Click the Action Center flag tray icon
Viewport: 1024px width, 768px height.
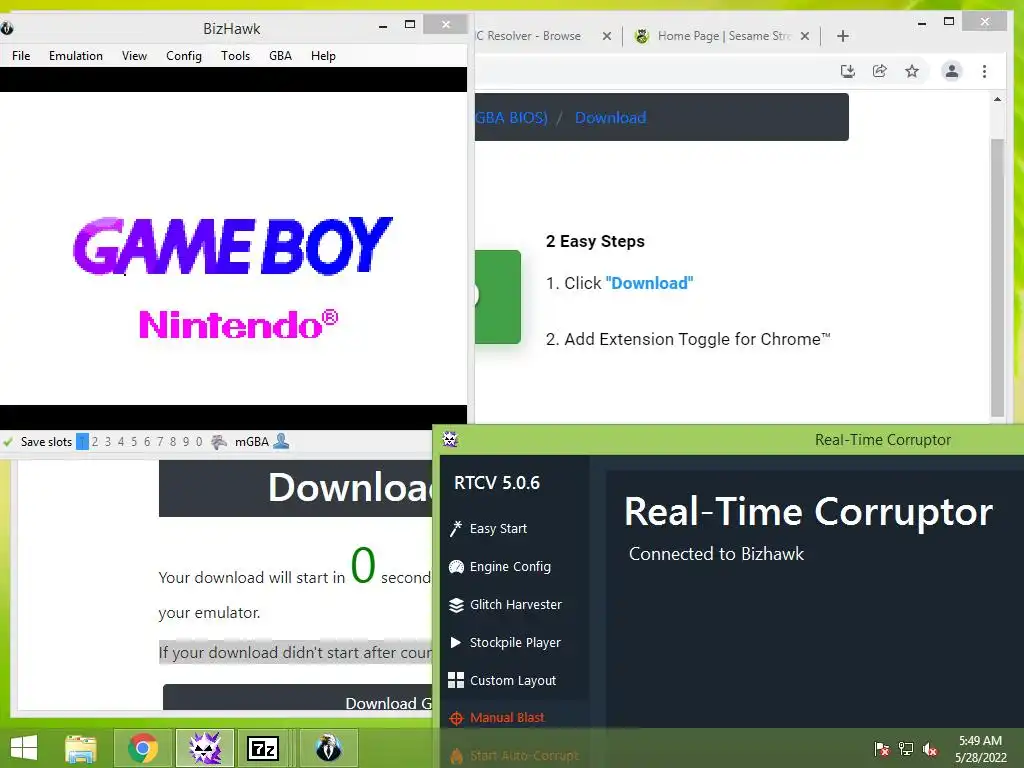point(882,748)
